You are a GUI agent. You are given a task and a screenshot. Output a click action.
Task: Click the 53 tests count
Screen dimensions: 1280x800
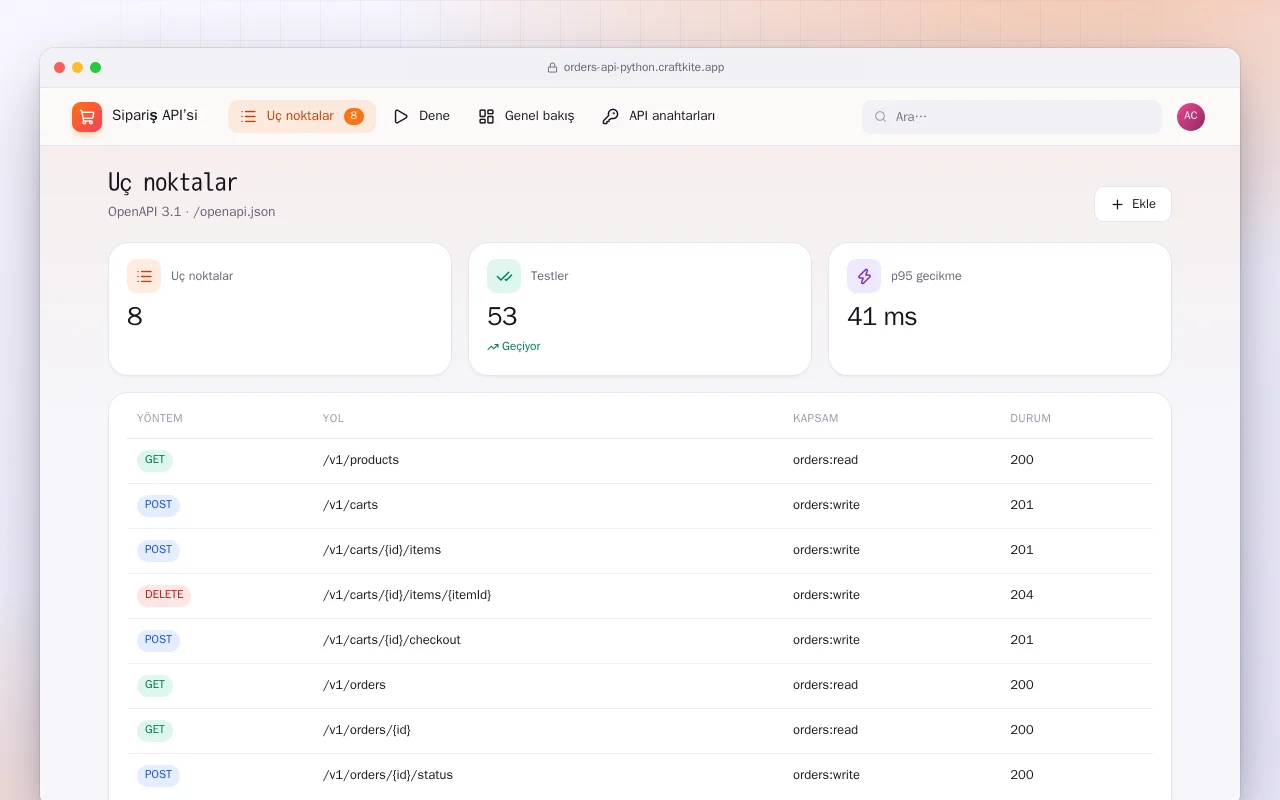[x=502, y=317]
